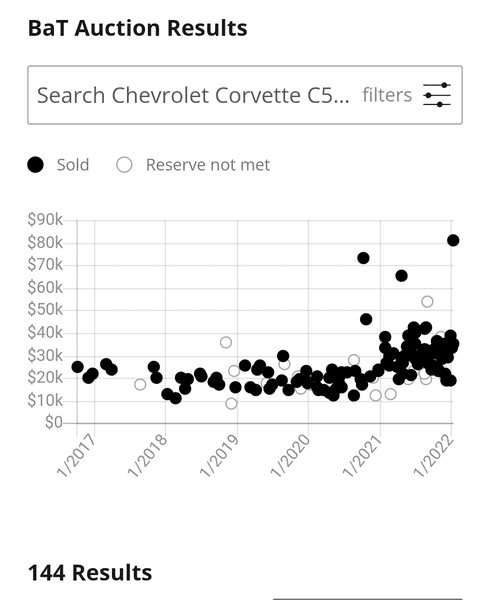Toggle the Reserve not met legend label
490x600 pixels.
click(x=208, y=165)
